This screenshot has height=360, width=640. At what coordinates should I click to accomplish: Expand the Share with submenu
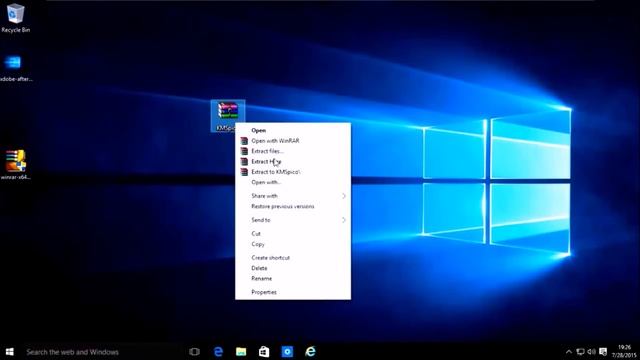(293, 196)
